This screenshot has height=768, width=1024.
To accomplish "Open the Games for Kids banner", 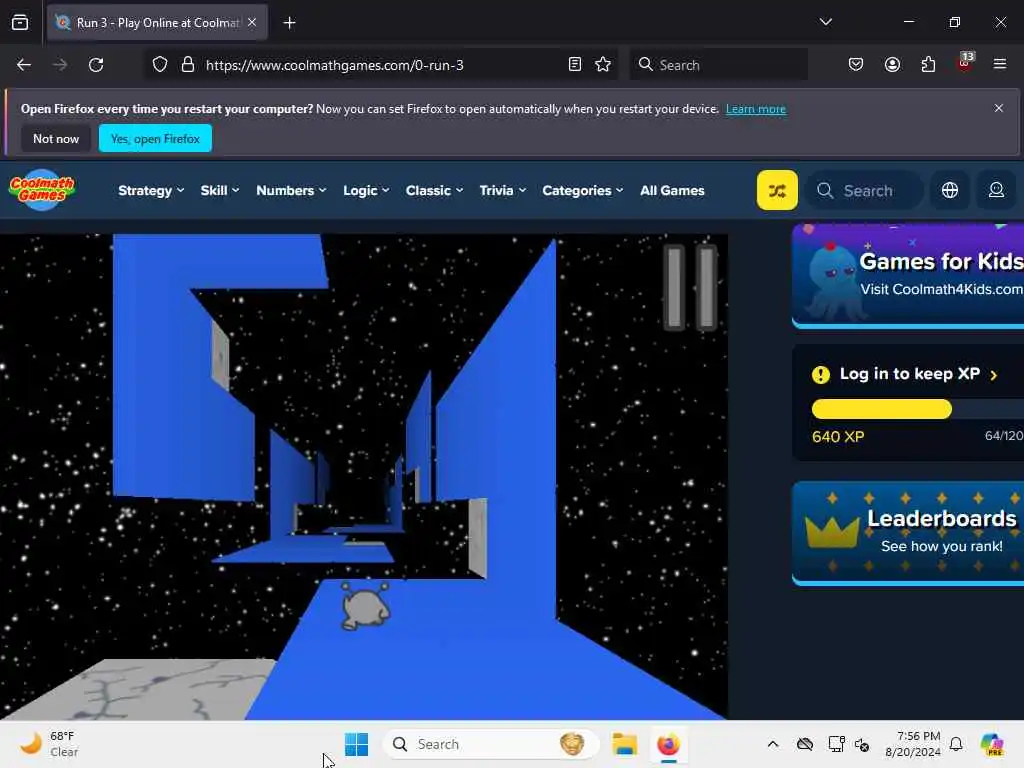I will click(908, 276).
